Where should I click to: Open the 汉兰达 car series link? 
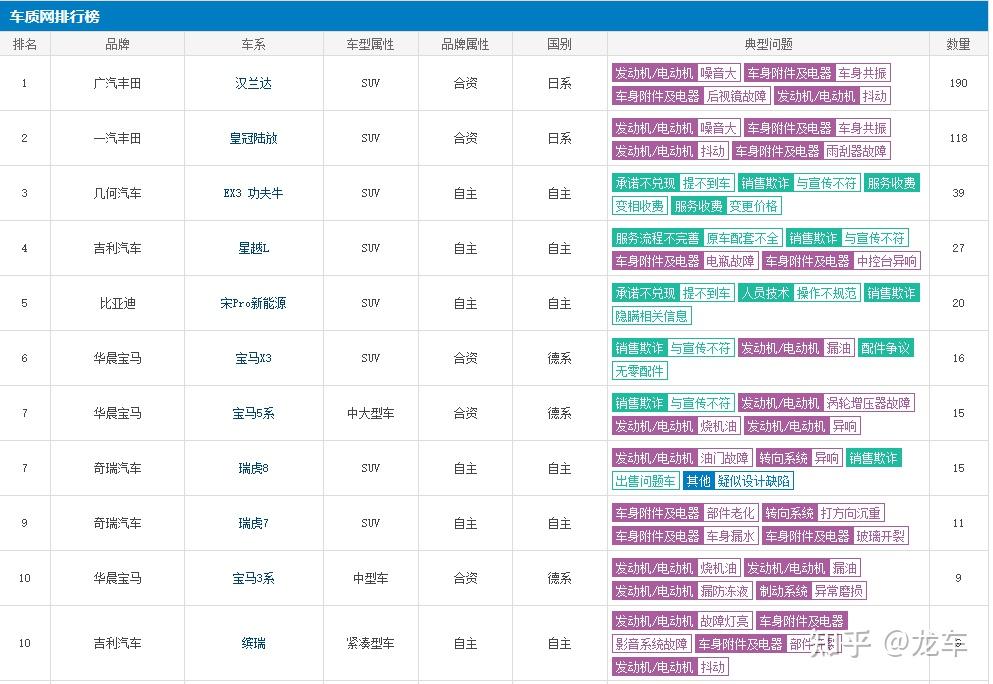click(253, 84)
